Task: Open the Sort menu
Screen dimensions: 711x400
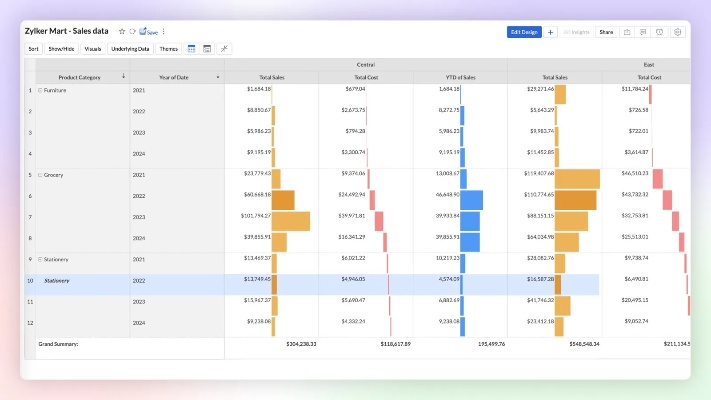Action: point(34,48)
